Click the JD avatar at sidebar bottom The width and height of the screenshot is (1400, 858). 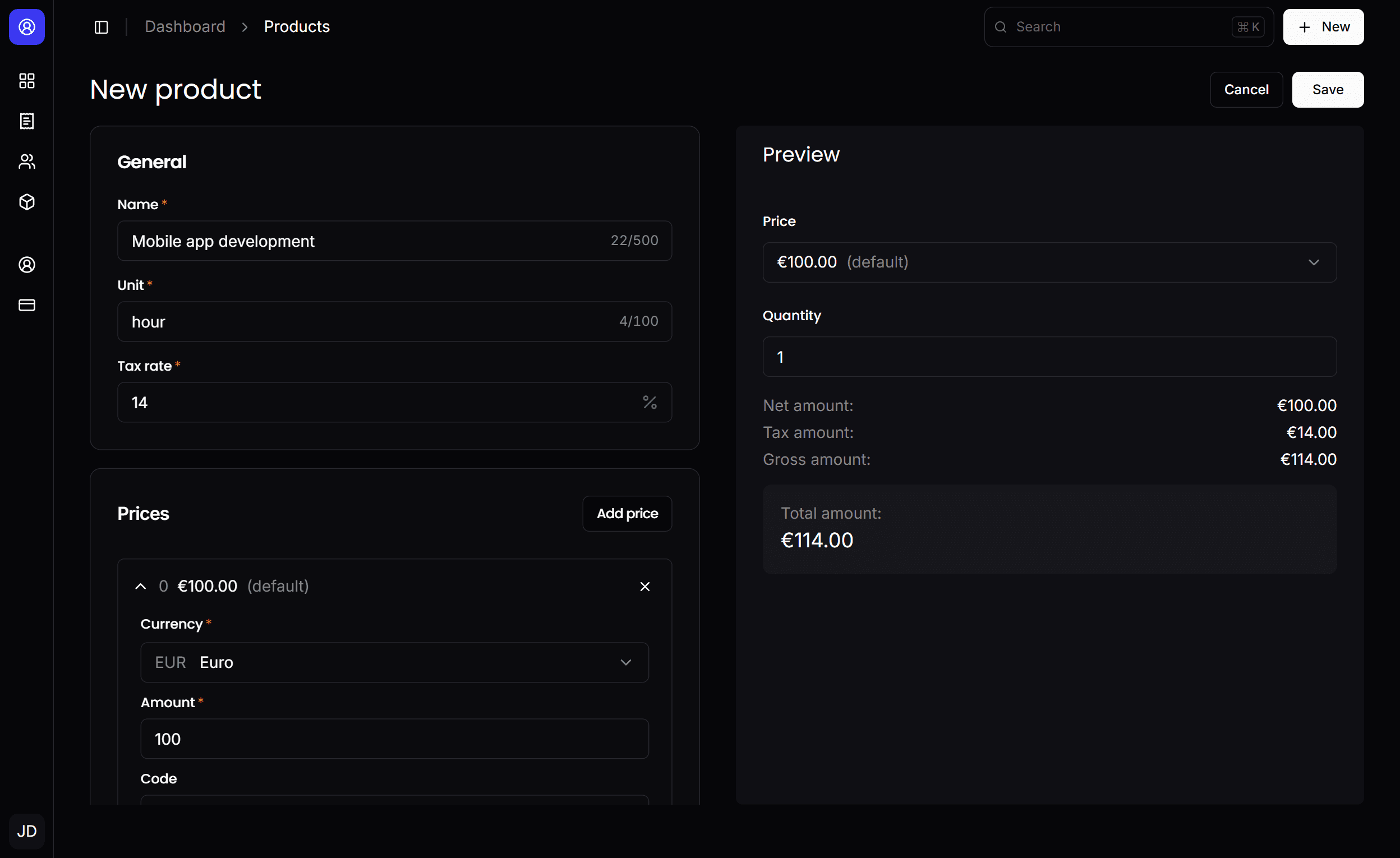[x=27, y=831]
